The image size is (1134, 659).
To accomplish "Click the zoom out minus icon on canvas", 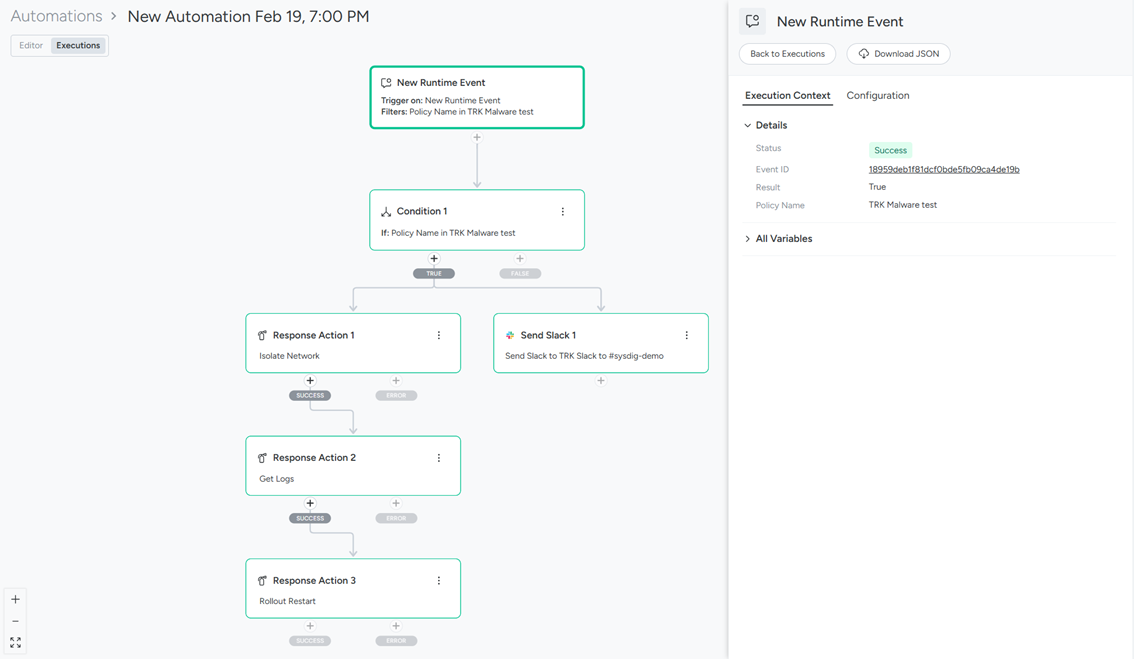I will tap(16, 621).
